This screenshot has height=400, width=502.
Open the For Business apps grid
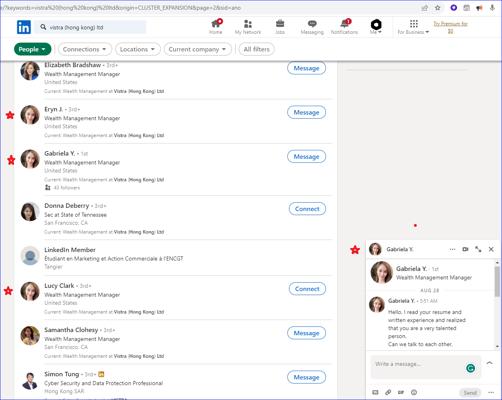click(414, 24)
